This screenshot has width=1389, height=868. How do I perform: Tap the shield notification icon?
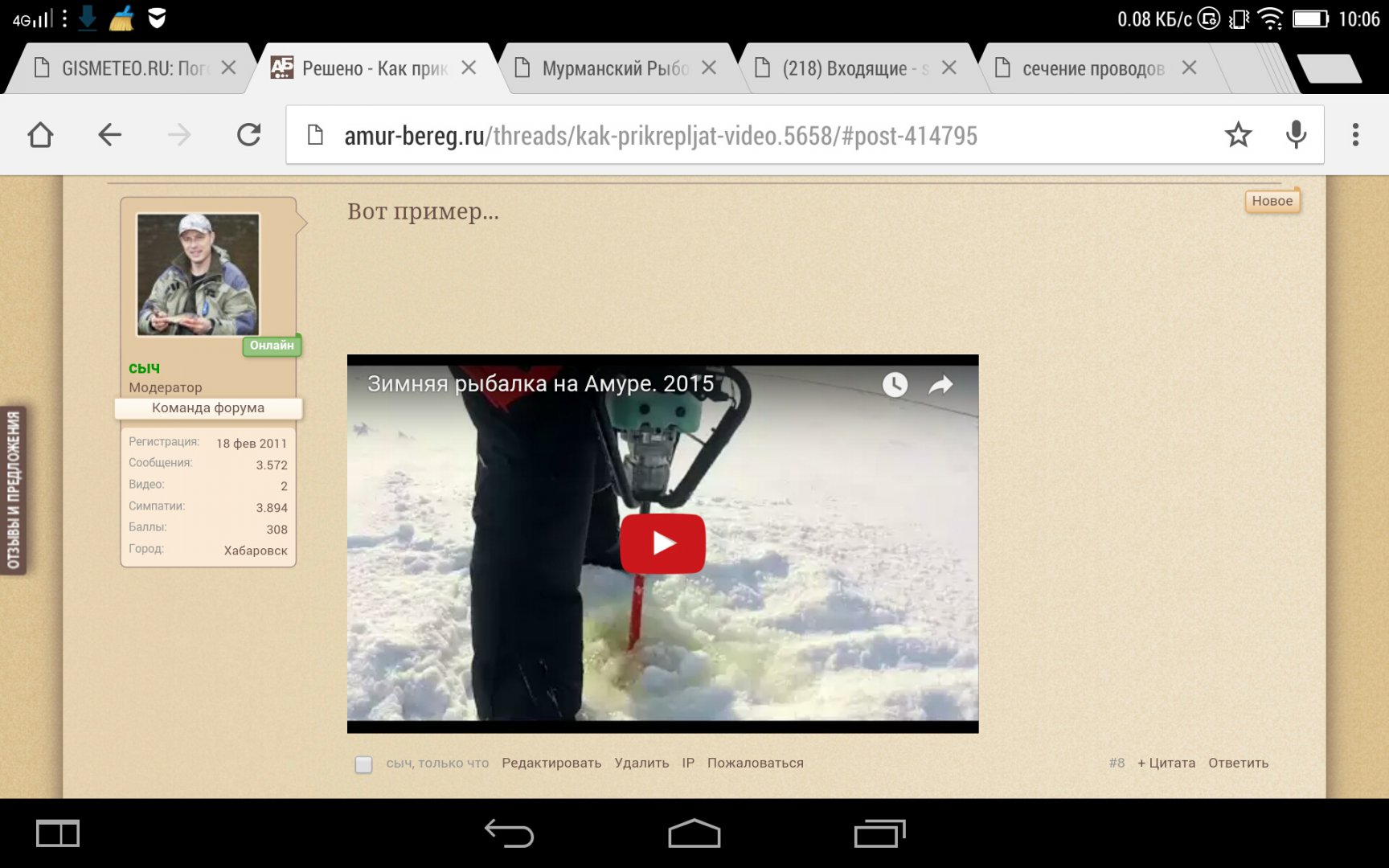[x=158, y=18]
